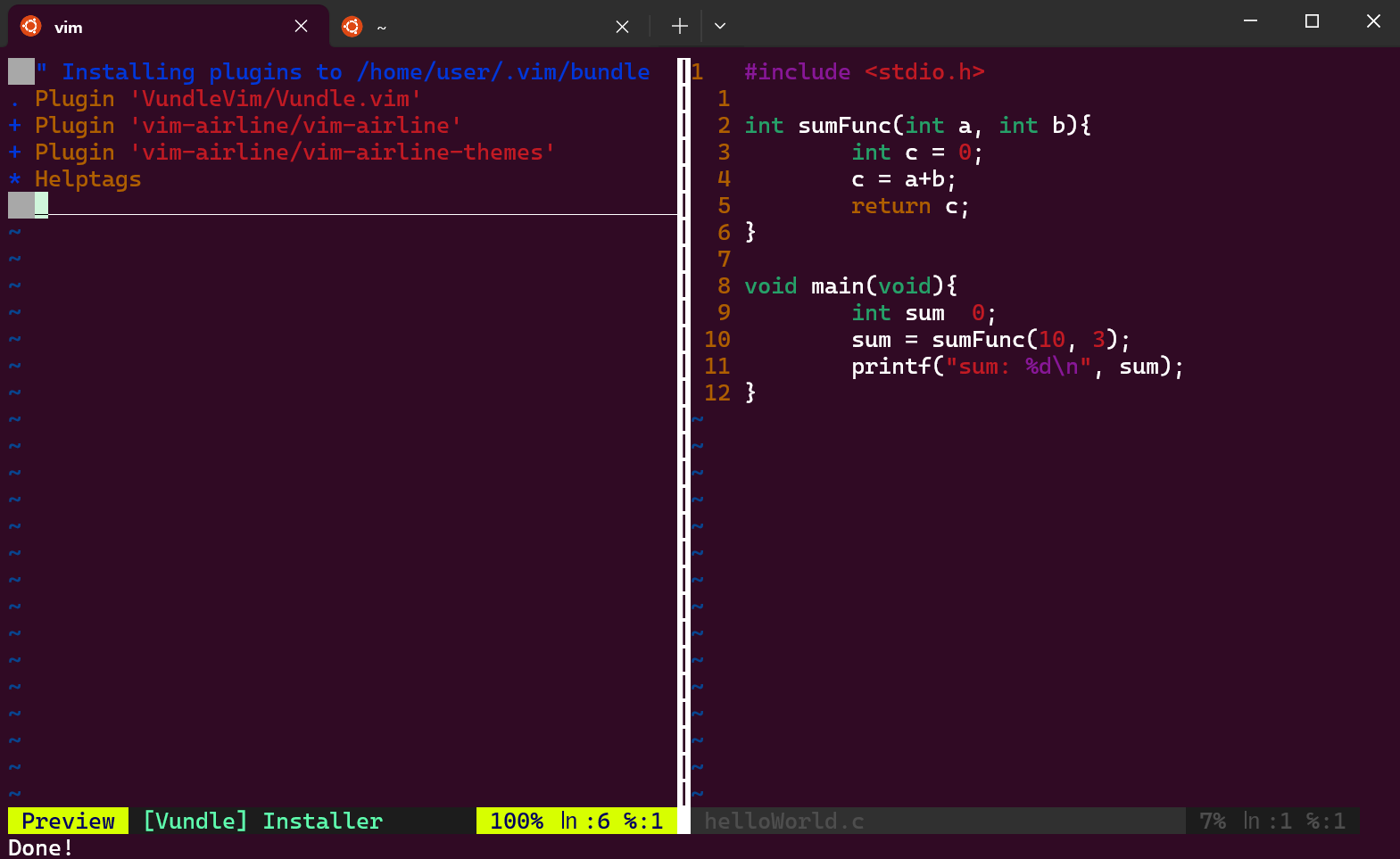The image size is (1400, 859).
Task: Click the Ubuntu icon on vim tab
Action: click(x=30, y=26)
